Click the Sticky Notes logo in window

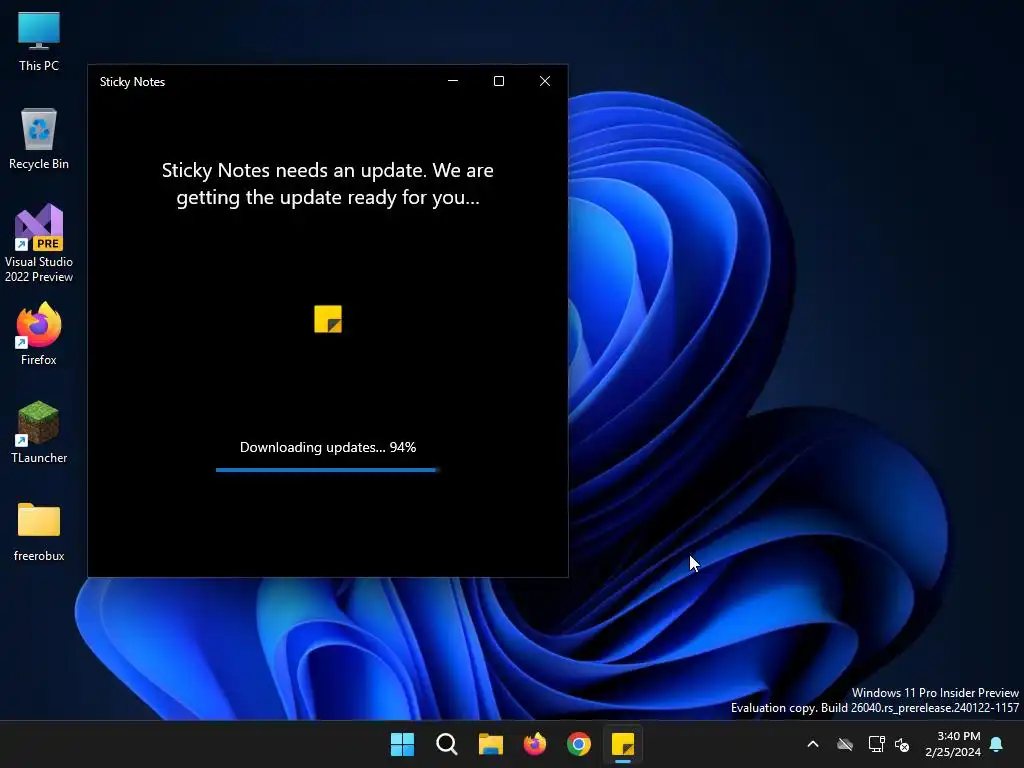328,319
